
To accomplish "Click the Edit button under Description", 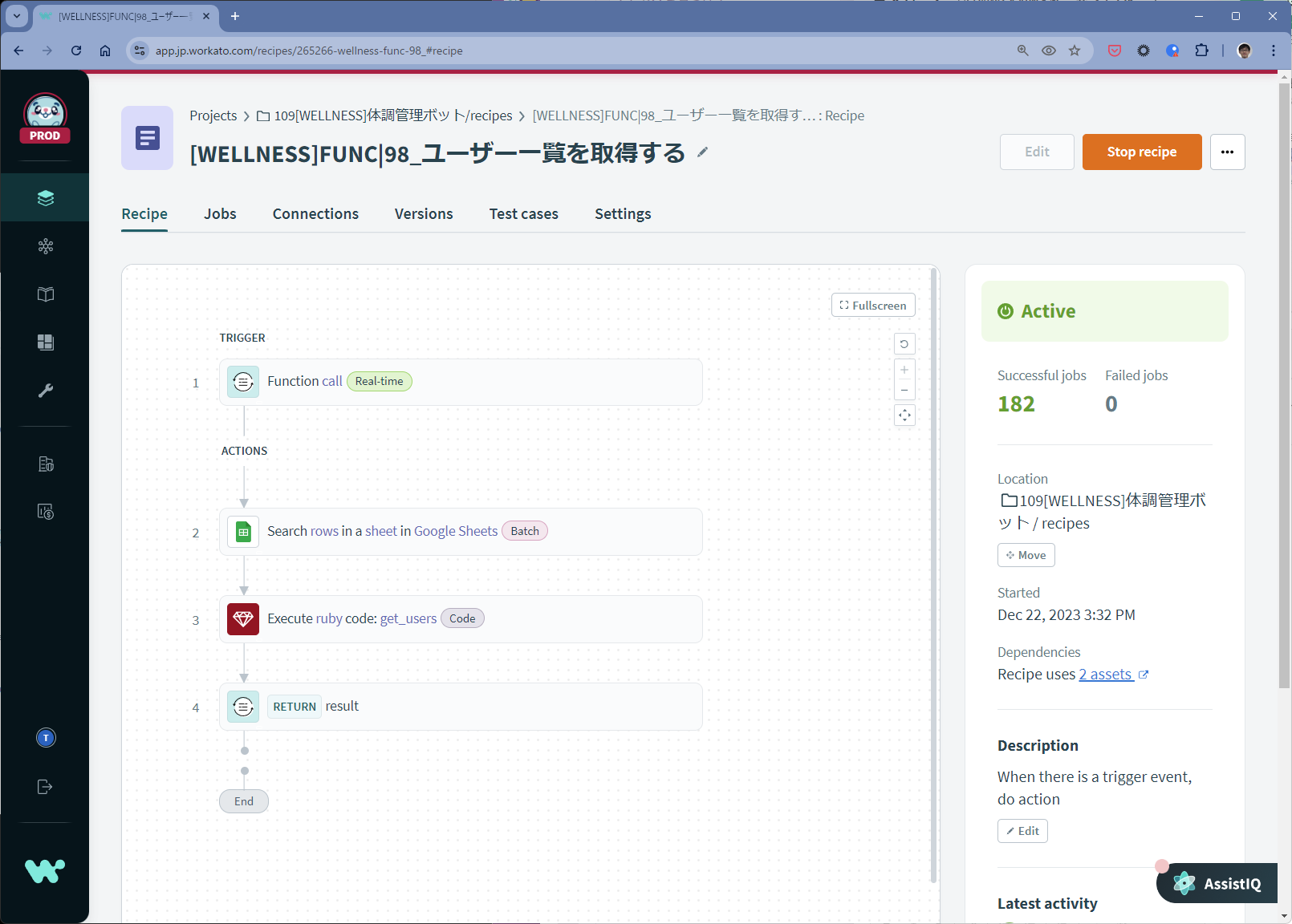I will 1022,831.
